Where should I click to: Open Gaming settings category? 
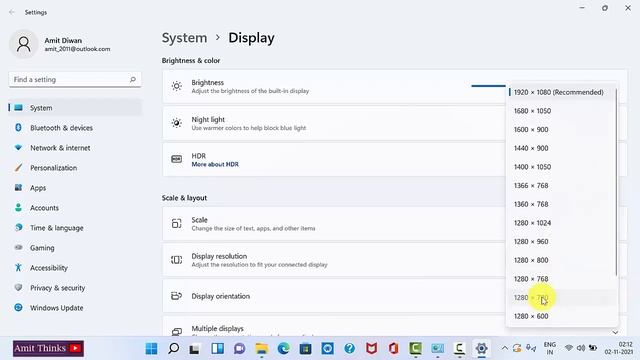75,248
